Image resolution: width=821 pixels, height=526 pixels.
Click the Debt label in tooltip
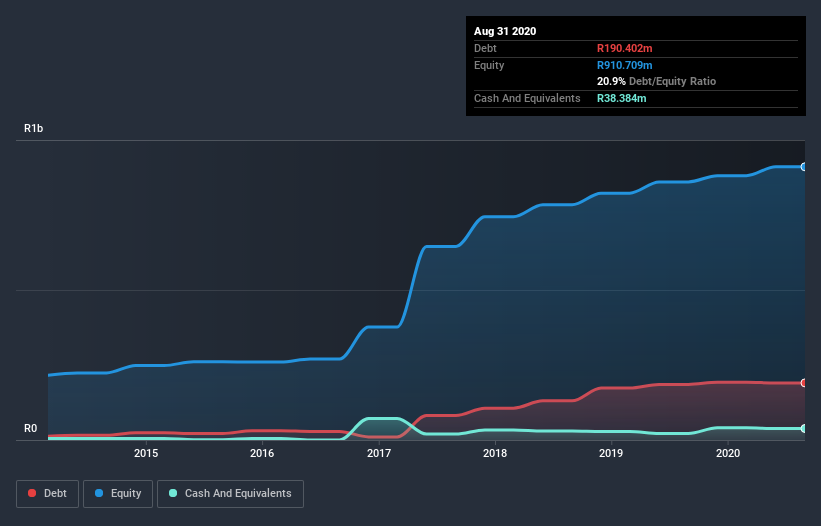click(x=485, y=48)
